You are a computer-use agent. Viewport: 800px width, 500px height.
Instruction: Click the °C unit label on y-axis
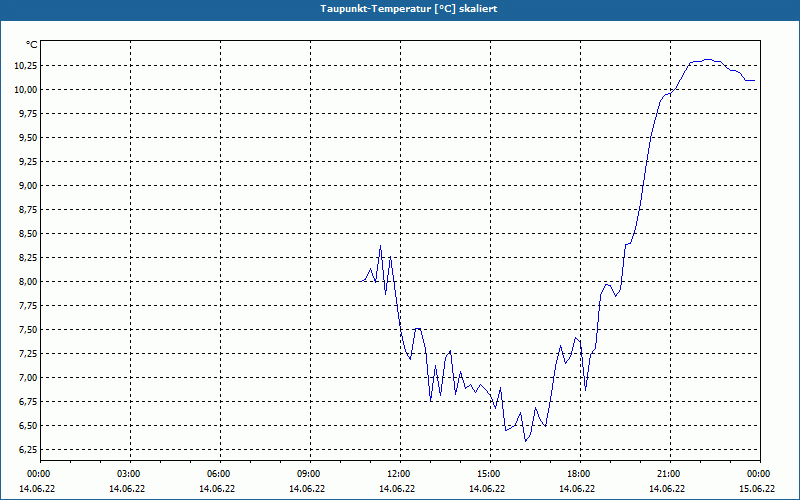[x=32, y=45]
